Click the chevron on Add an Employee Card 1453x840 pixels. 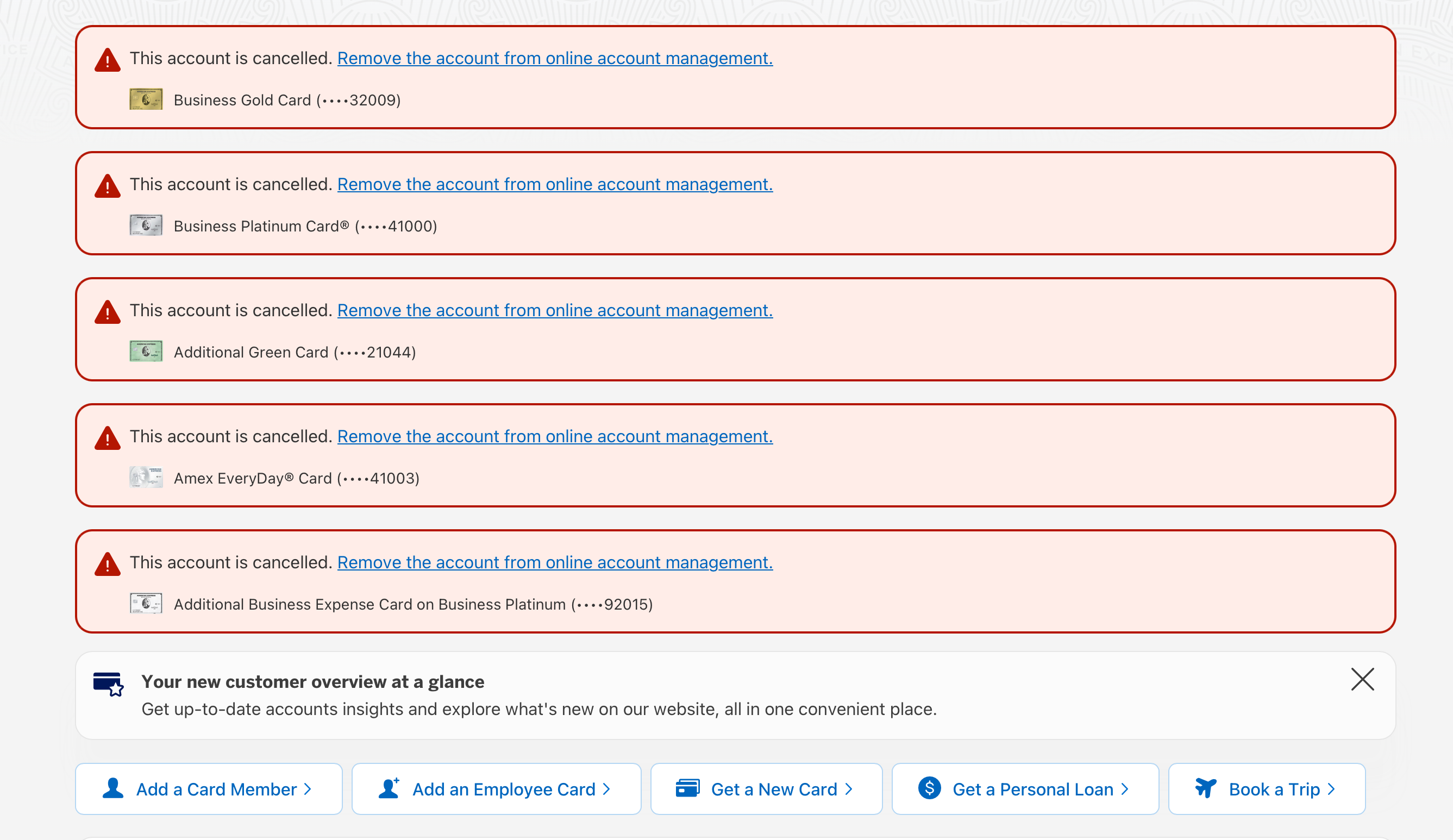(606, 789)
